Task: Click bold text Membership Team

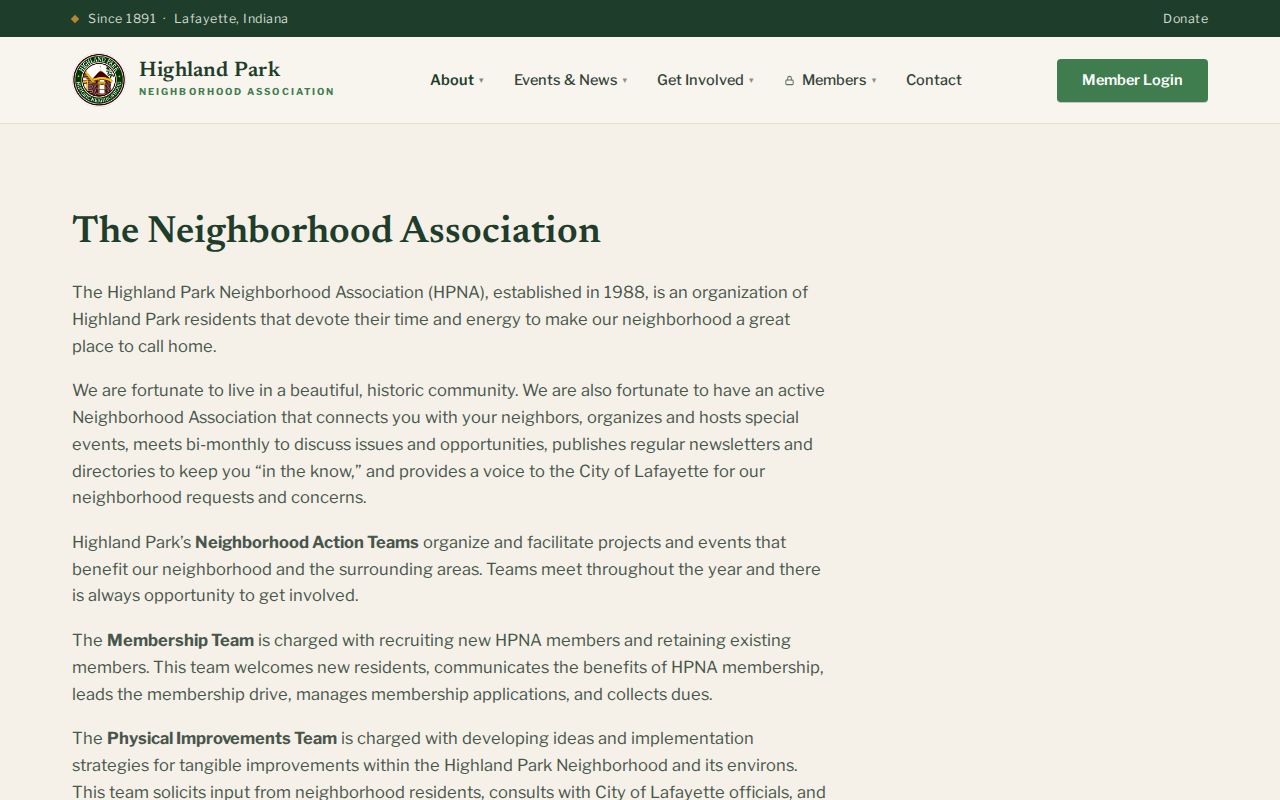Action: click(180, 640)
